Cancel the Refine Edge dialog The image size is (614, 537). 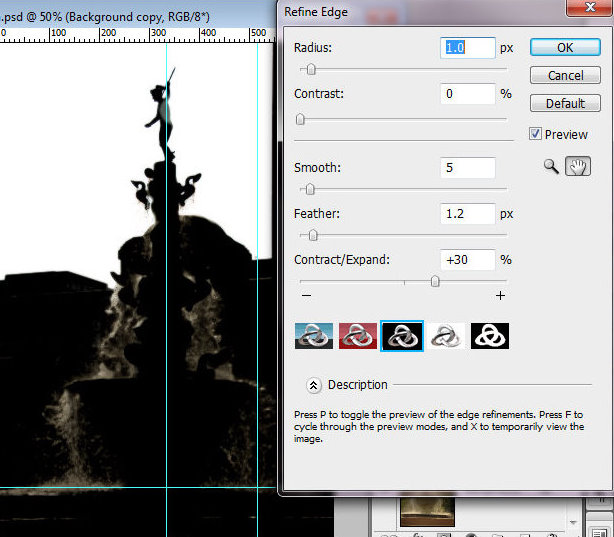[x=565, y=75]
